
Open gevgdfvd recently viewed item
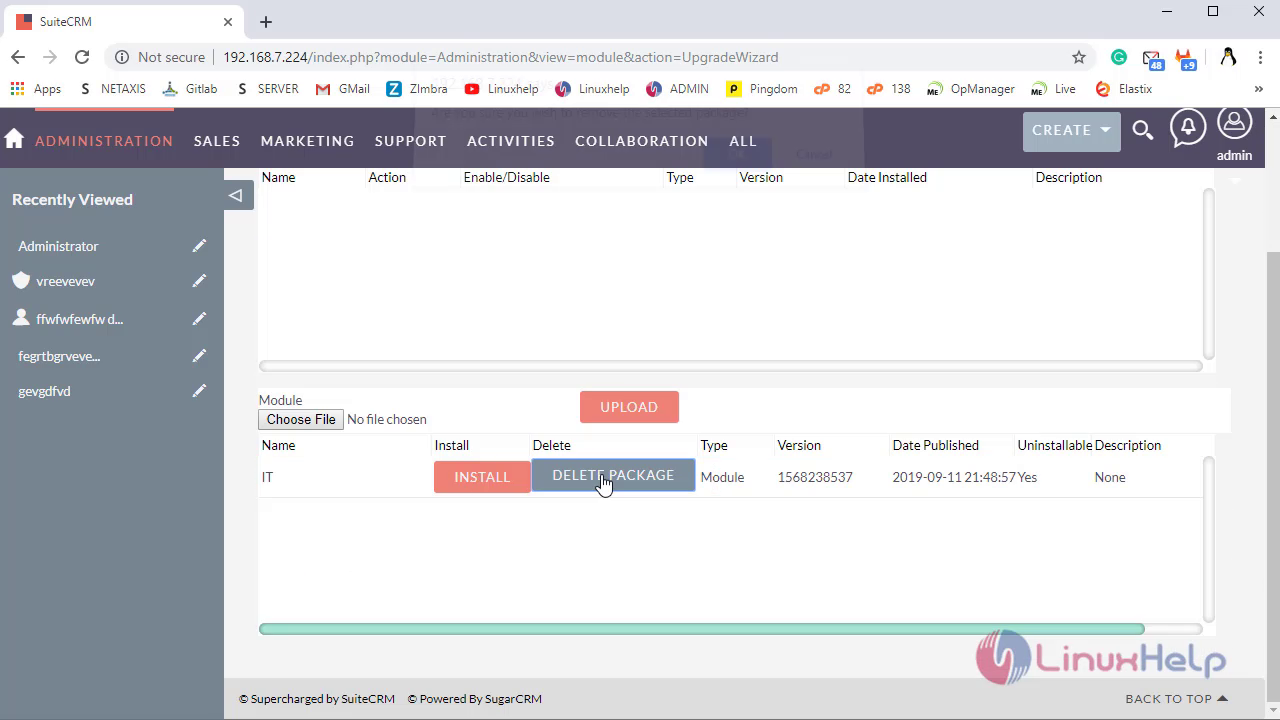pos(44,391)
